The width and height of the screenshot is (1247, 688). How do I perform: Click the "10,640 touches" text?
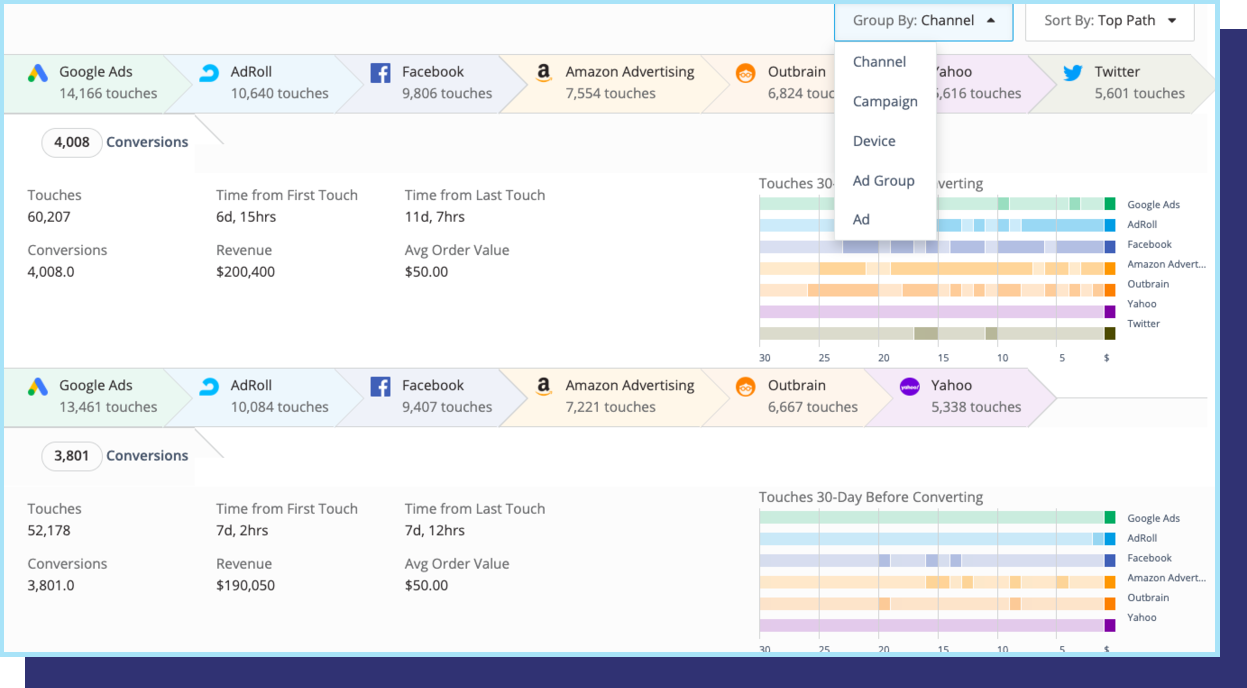point(280,94)
